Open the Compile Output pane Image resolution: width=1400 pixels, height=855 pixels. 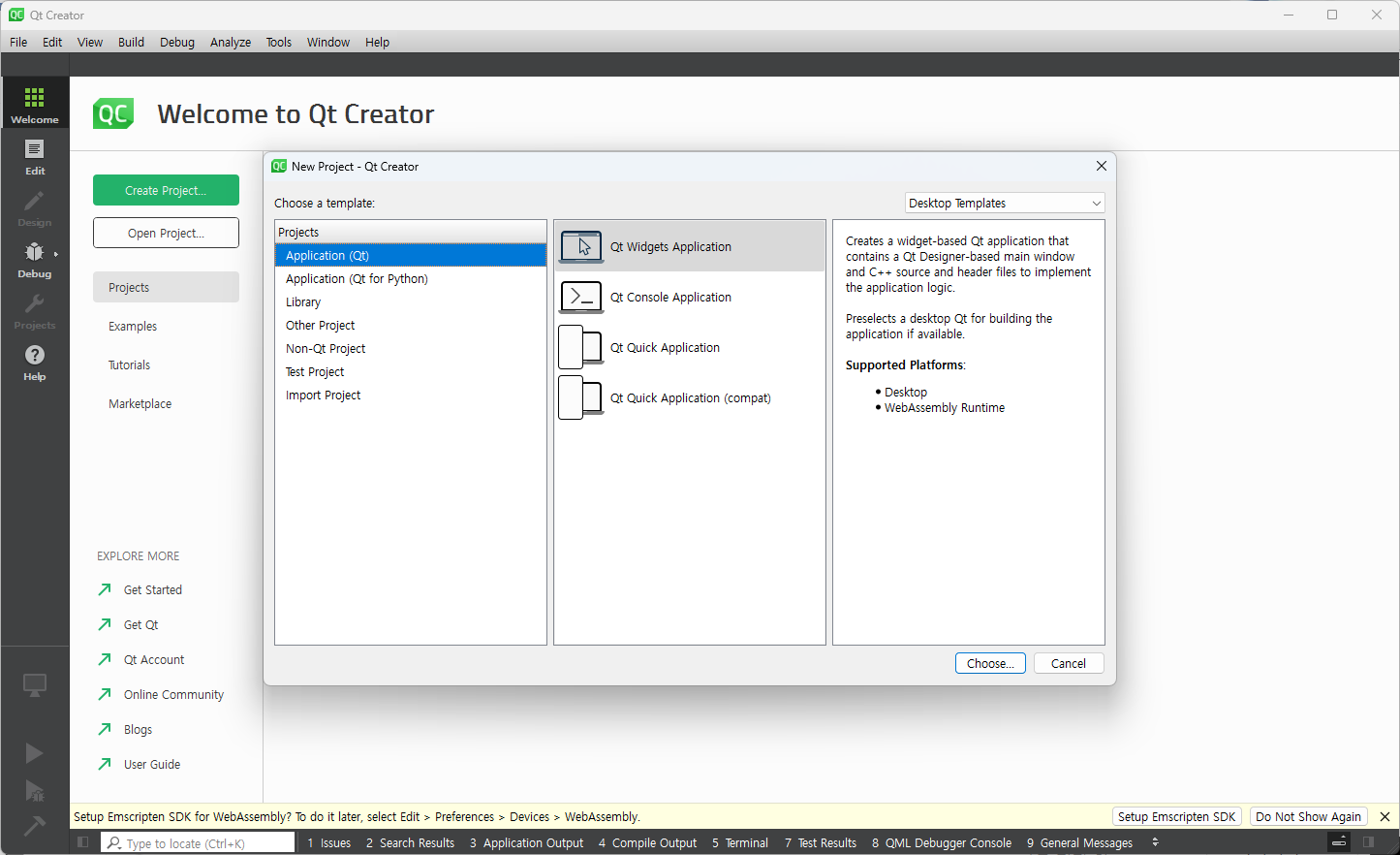click(647, 842)
